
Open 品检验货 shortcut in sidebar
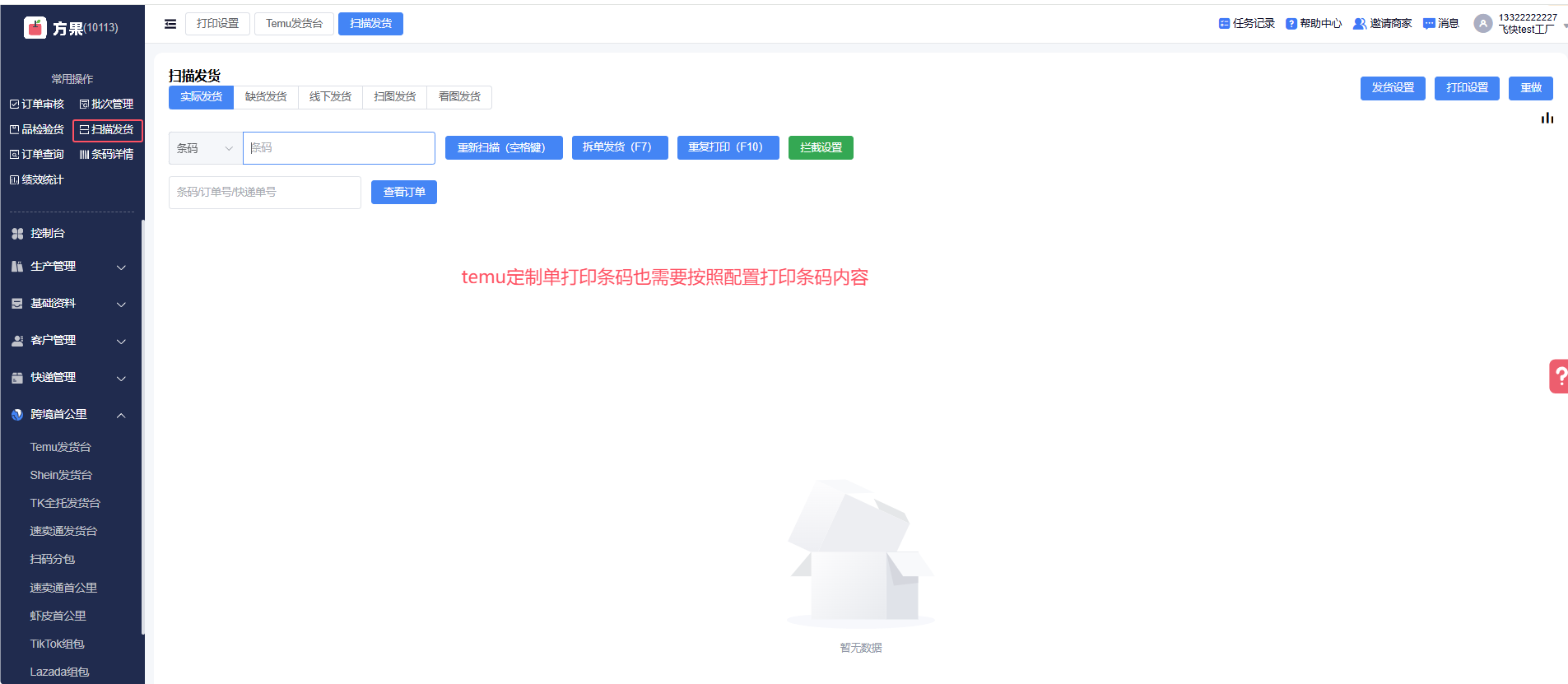point(37,129)
